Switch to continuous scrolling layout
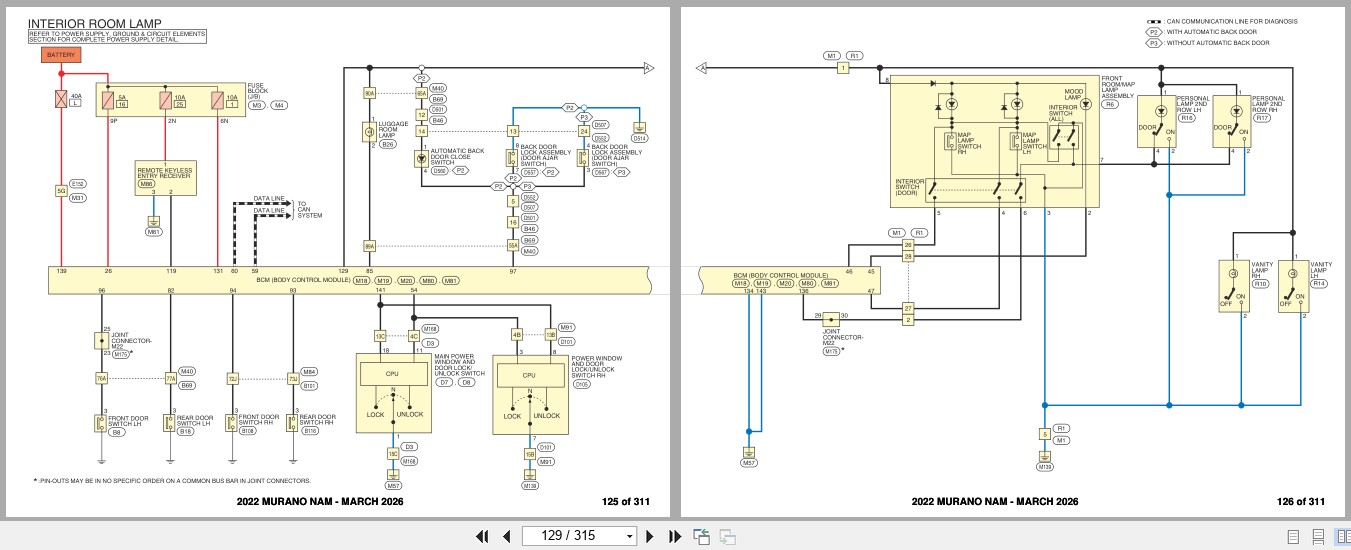This screenshot has height=550, width=1351. [1318, 536]
